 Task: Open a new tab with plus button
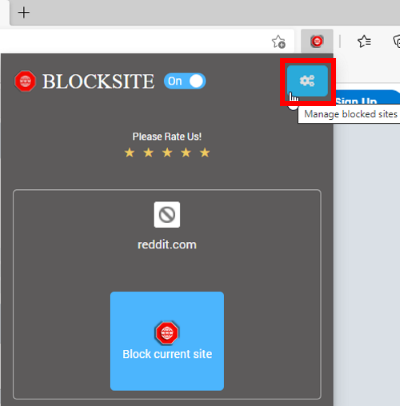coord(24,13)
